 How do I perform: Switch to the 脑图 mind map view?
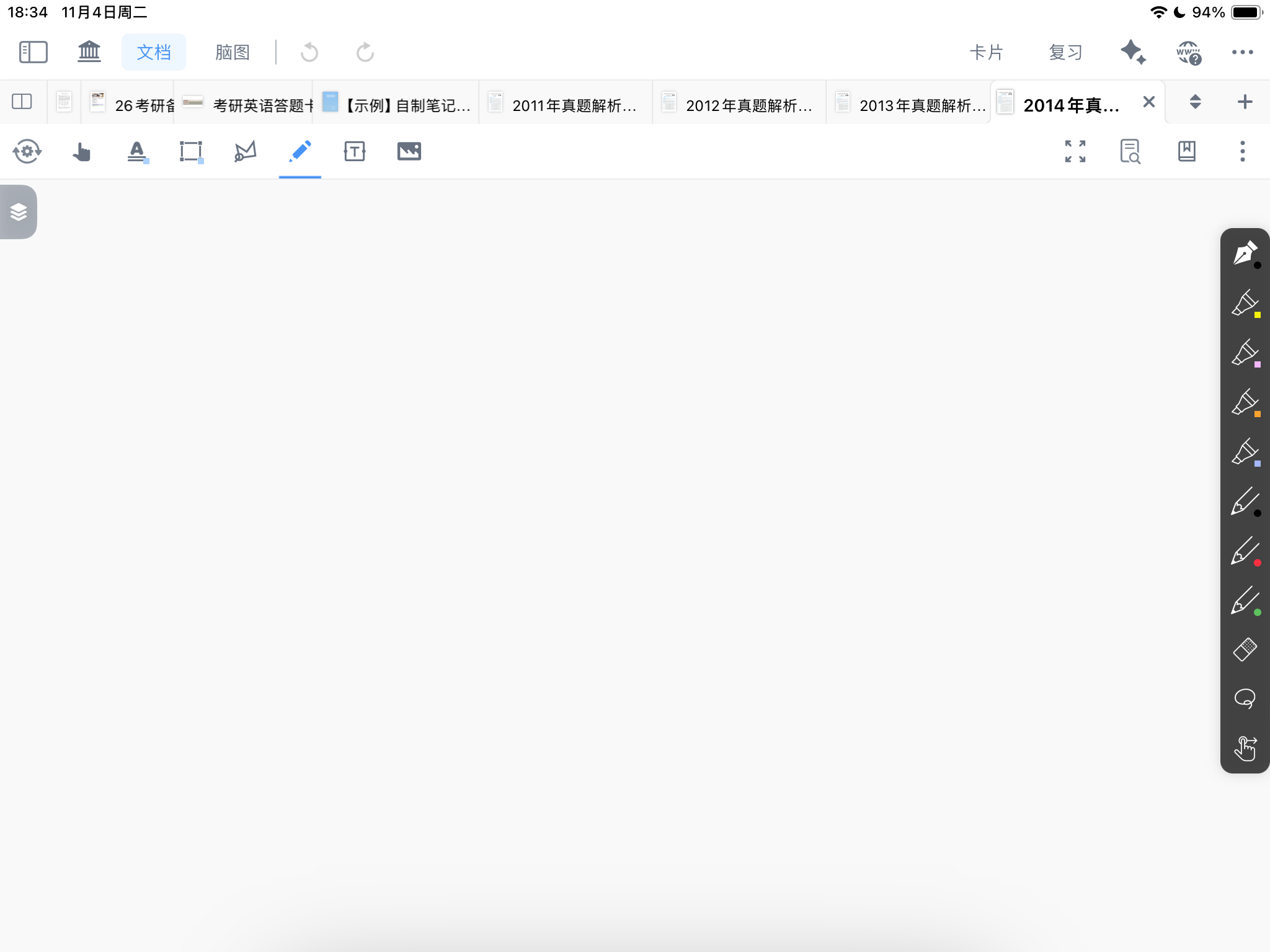click(233, 52)
